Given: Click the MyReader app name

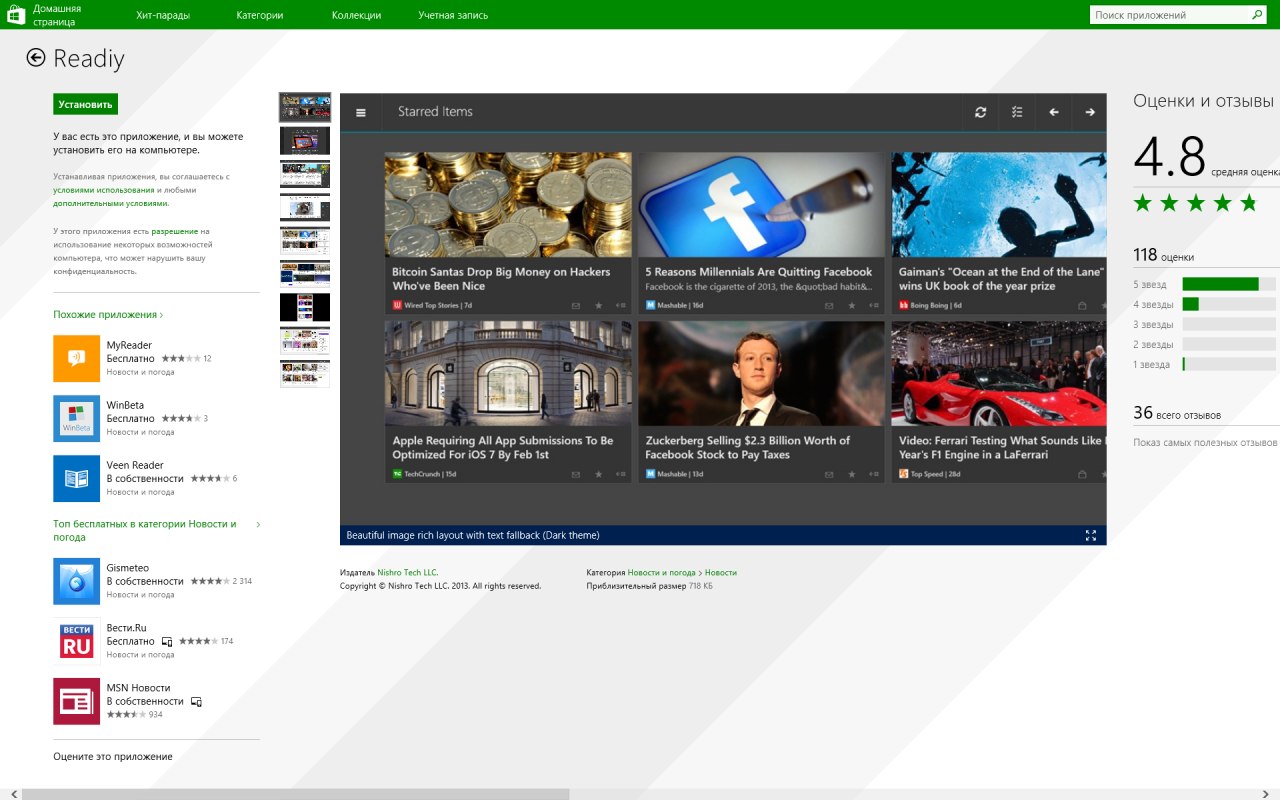Looking at the screenshot, I should (129, 345).
